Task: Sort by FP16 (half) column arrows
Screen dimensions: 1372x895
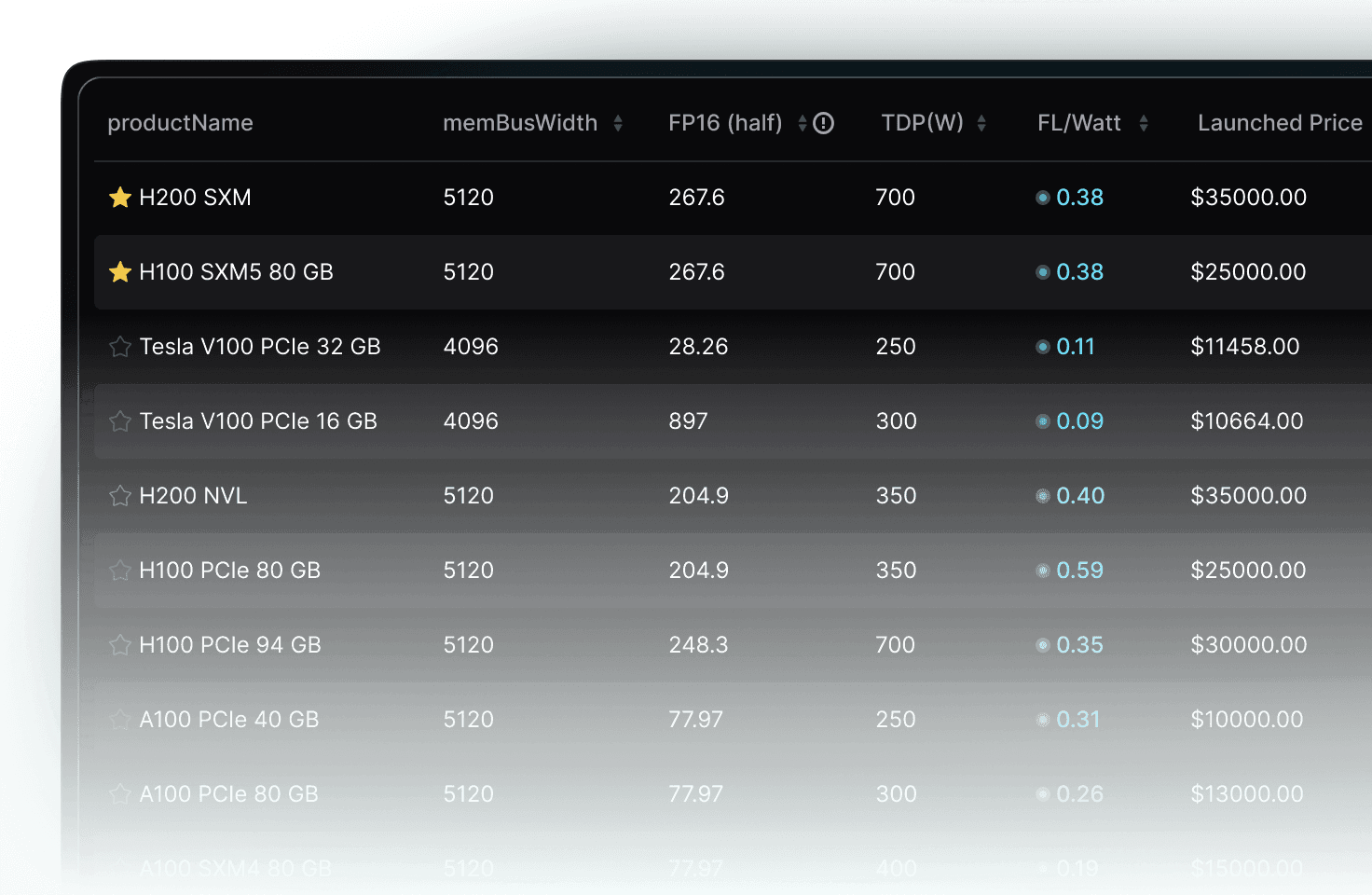Action: click(x=803, y=123)
